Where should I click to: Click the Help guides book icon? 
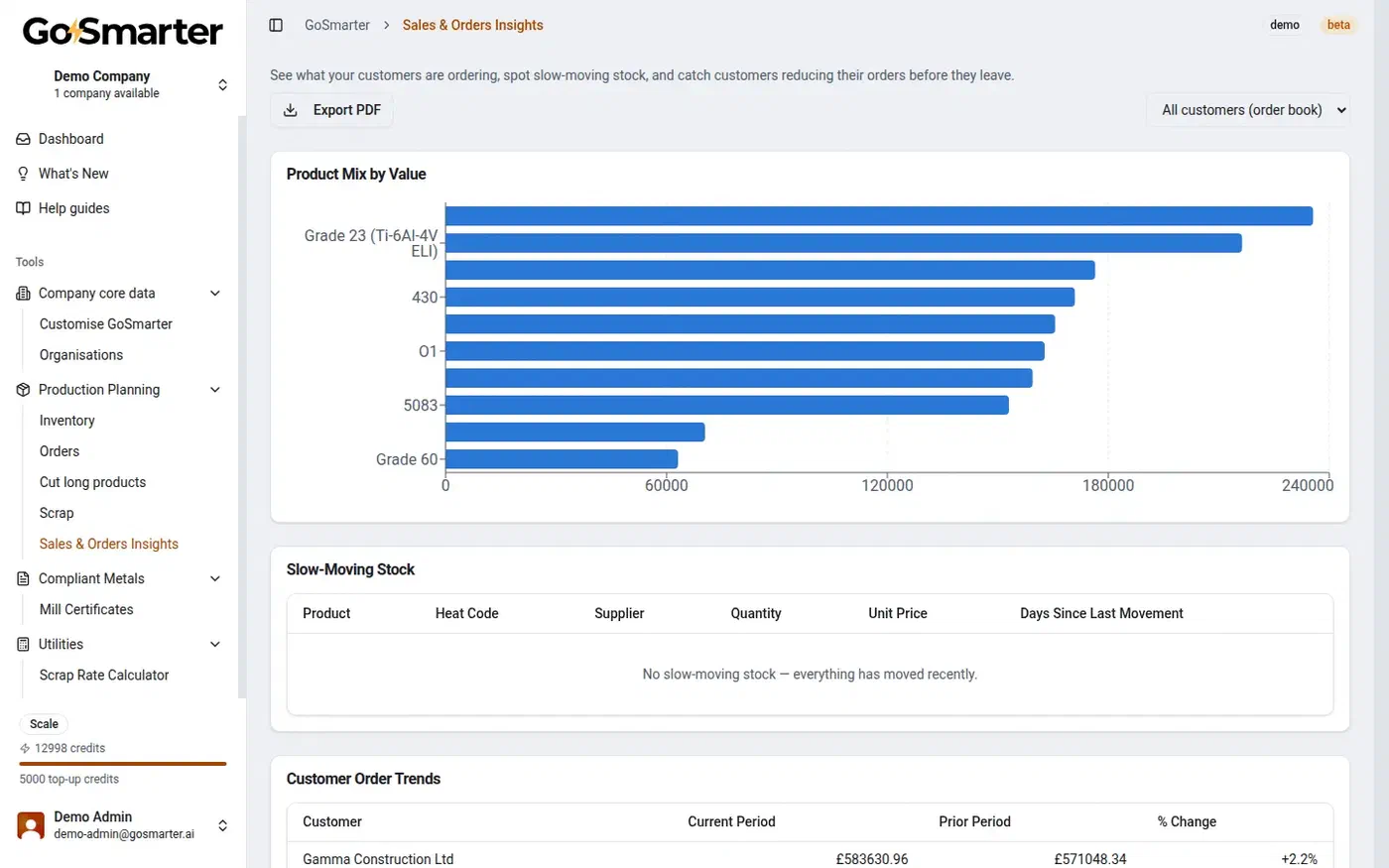pyautogui.click(x=23, y=208)
